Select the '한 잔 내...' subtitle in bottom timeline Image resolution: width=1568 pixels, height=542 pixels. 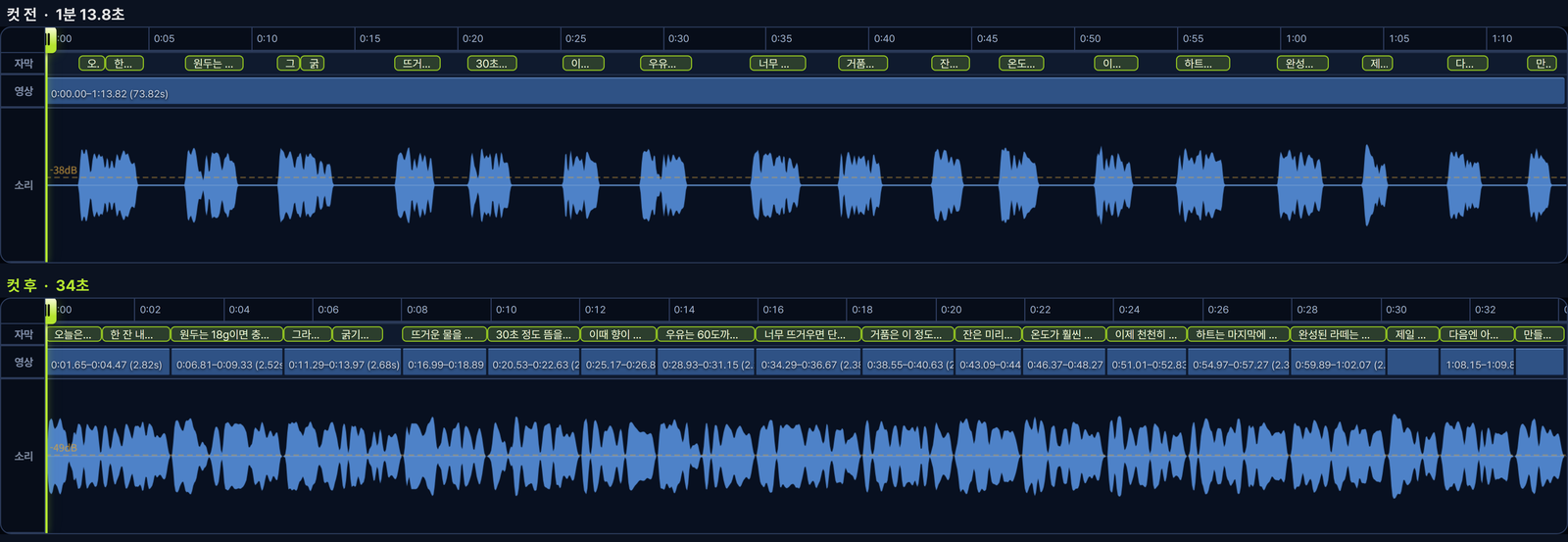click(136, 334)
